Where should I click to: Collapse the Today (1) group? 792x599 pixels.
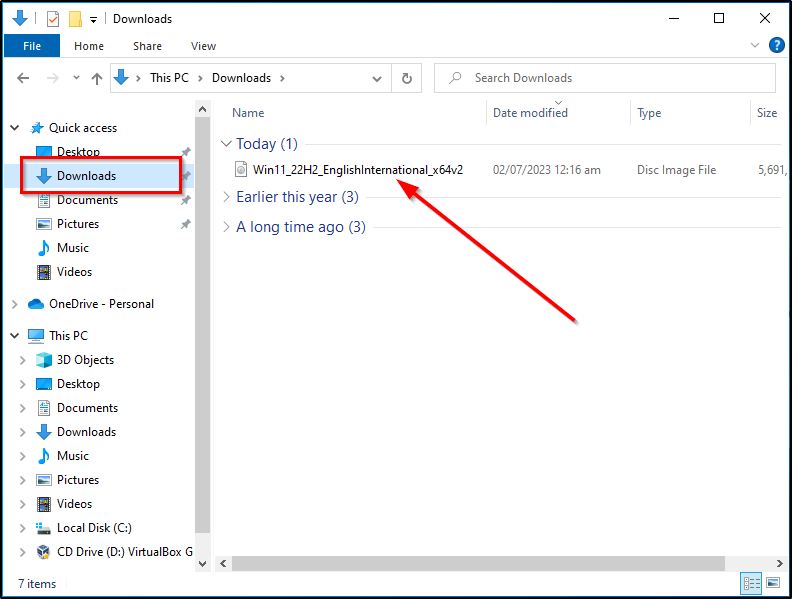tap(226, 144)
